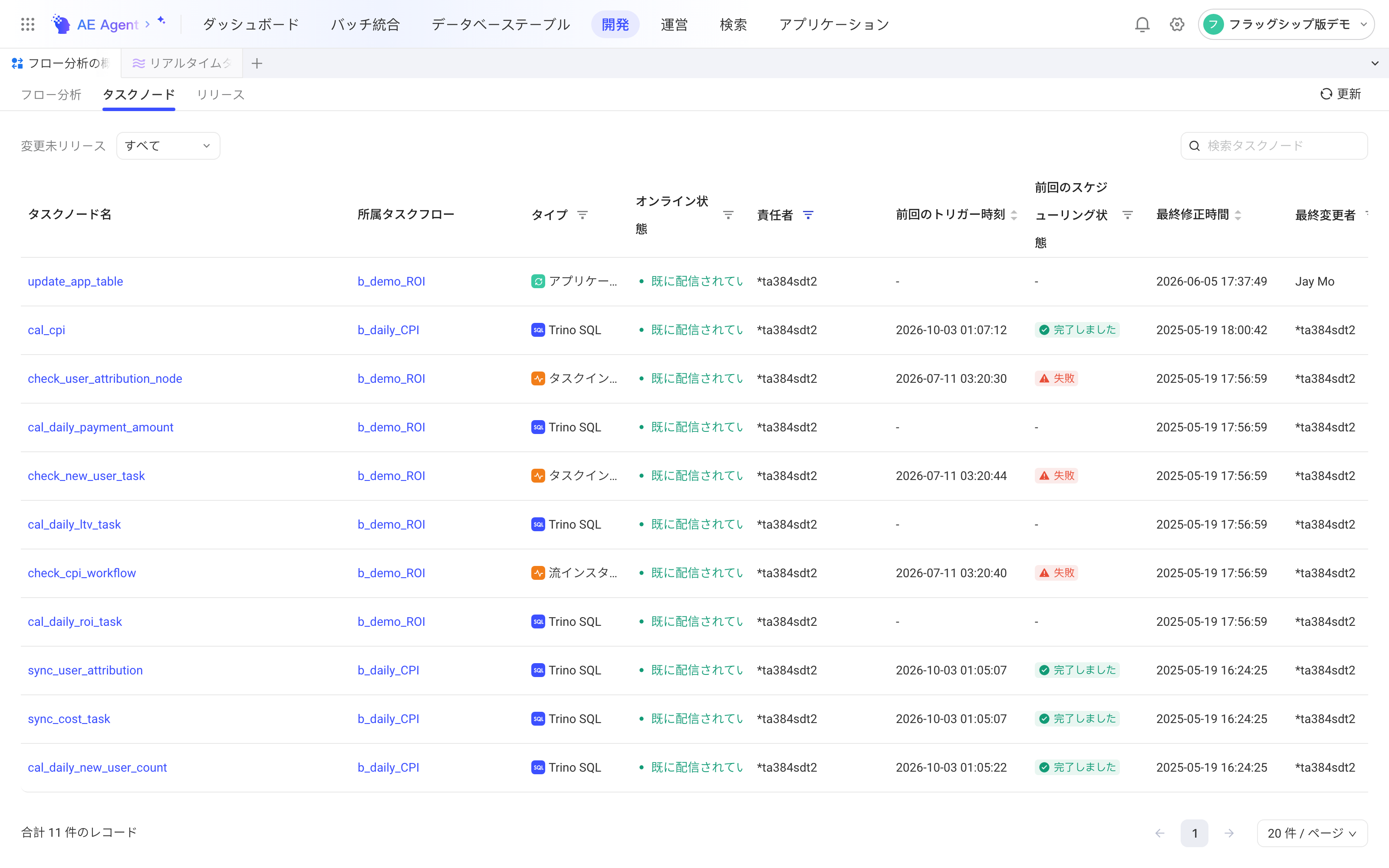Click the refresh 更新 button

click(x=1341, y=94)
